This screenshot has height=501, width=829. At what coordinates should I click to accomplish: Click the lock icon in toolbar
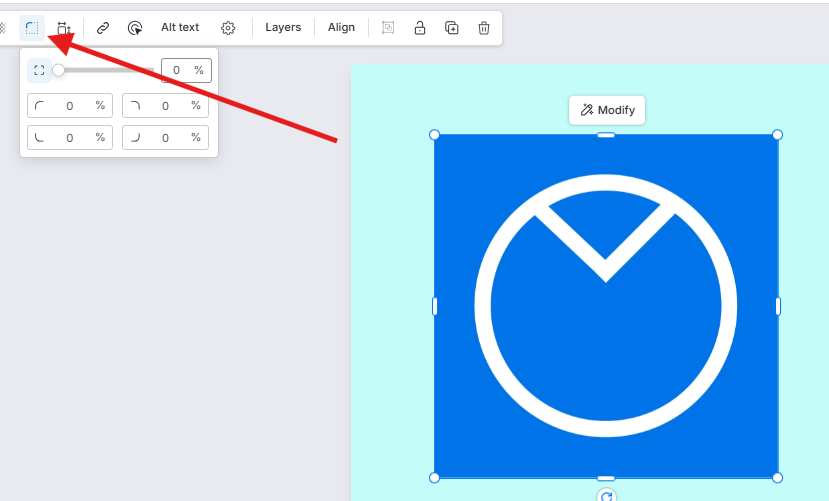click(420, 28)
